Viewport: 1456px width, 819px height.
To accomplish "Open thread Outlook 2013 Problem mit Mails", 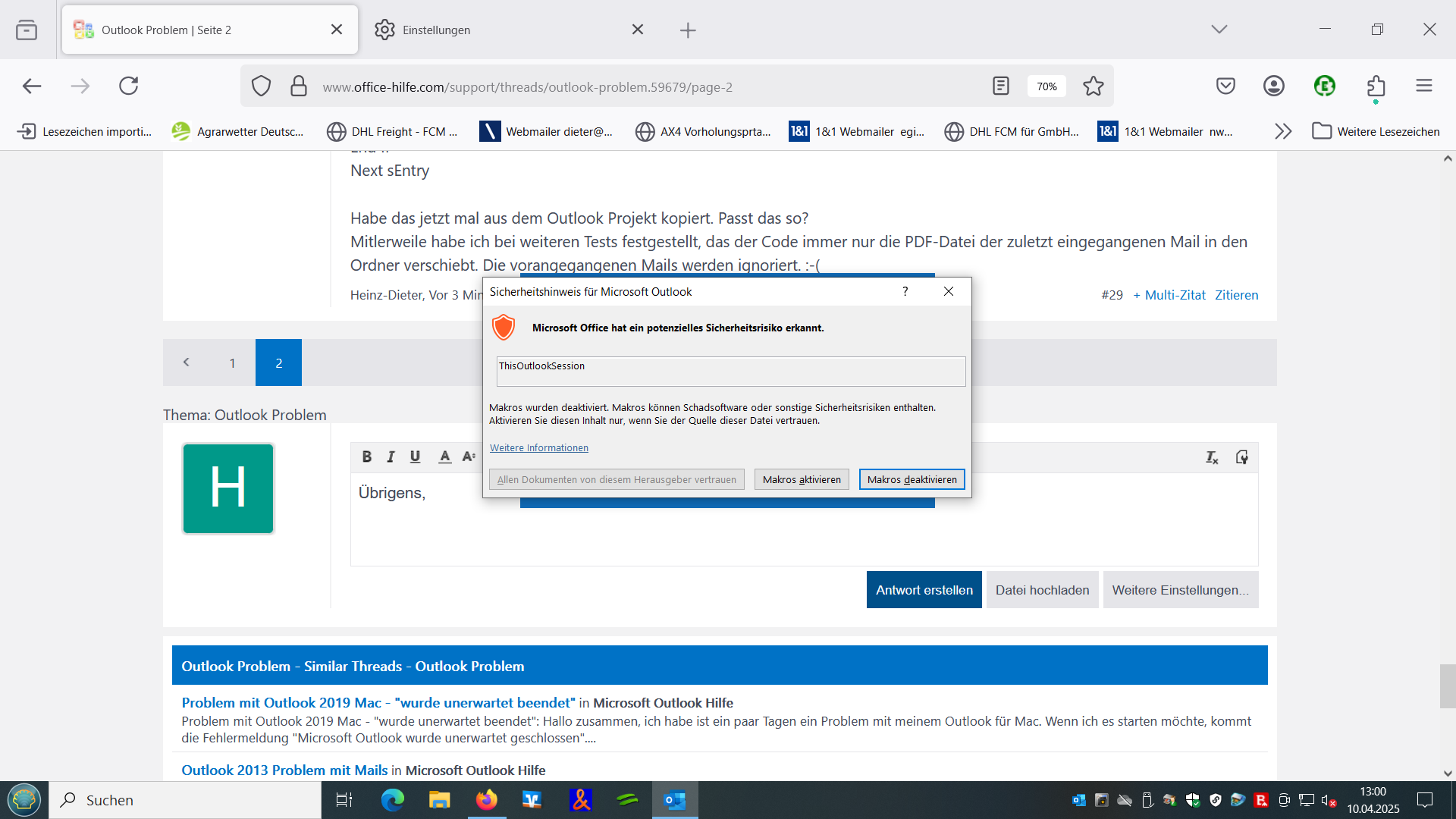I will pos(284,770).
